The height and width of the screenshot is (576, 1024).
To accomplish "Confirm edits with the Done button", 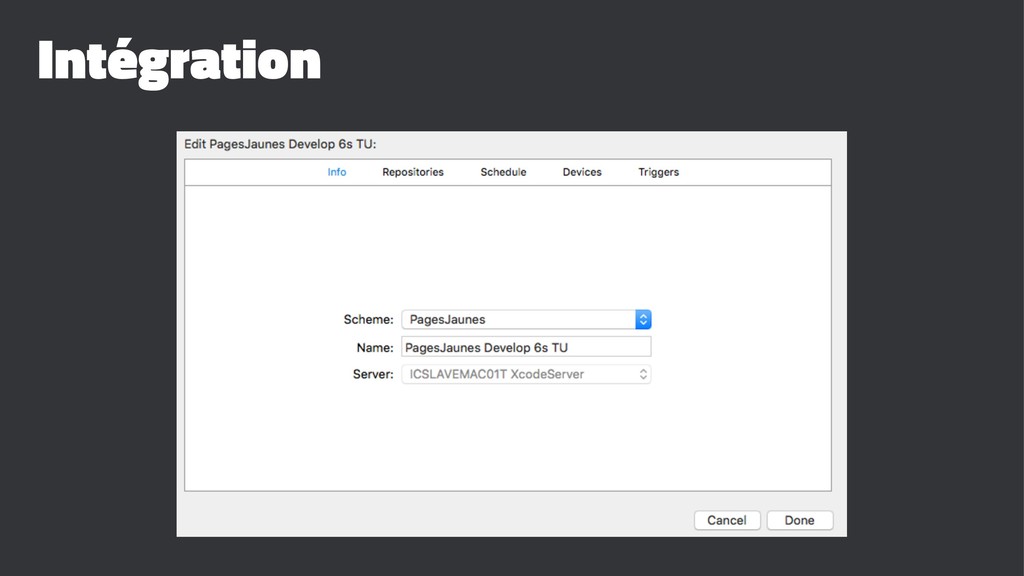I will 799,520.
